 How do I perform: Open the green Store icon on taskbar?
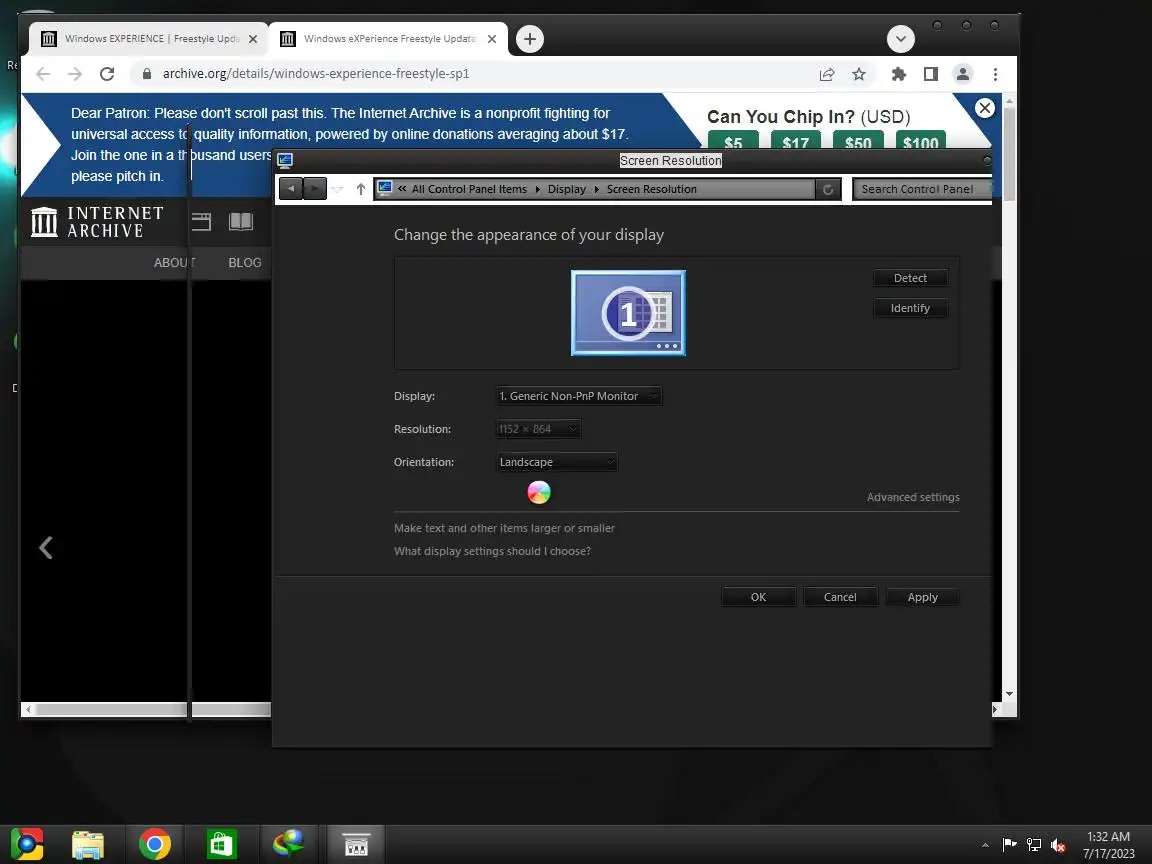click(x=221, y=844)
